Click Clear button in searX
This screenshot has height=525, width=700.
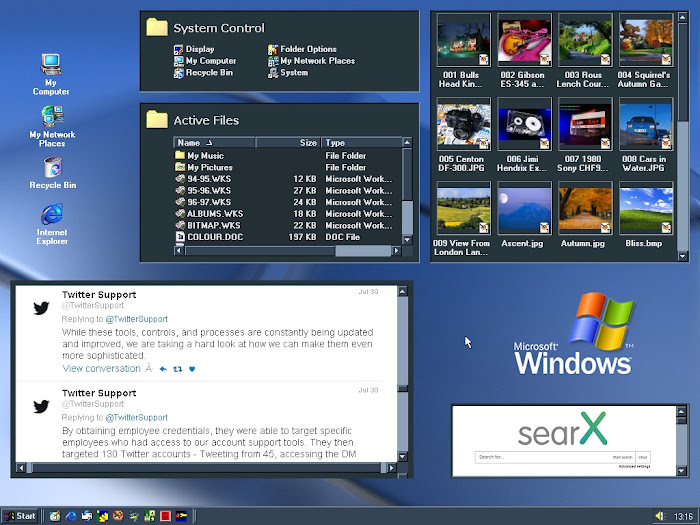pyautogui.click(x=642, y=457)
